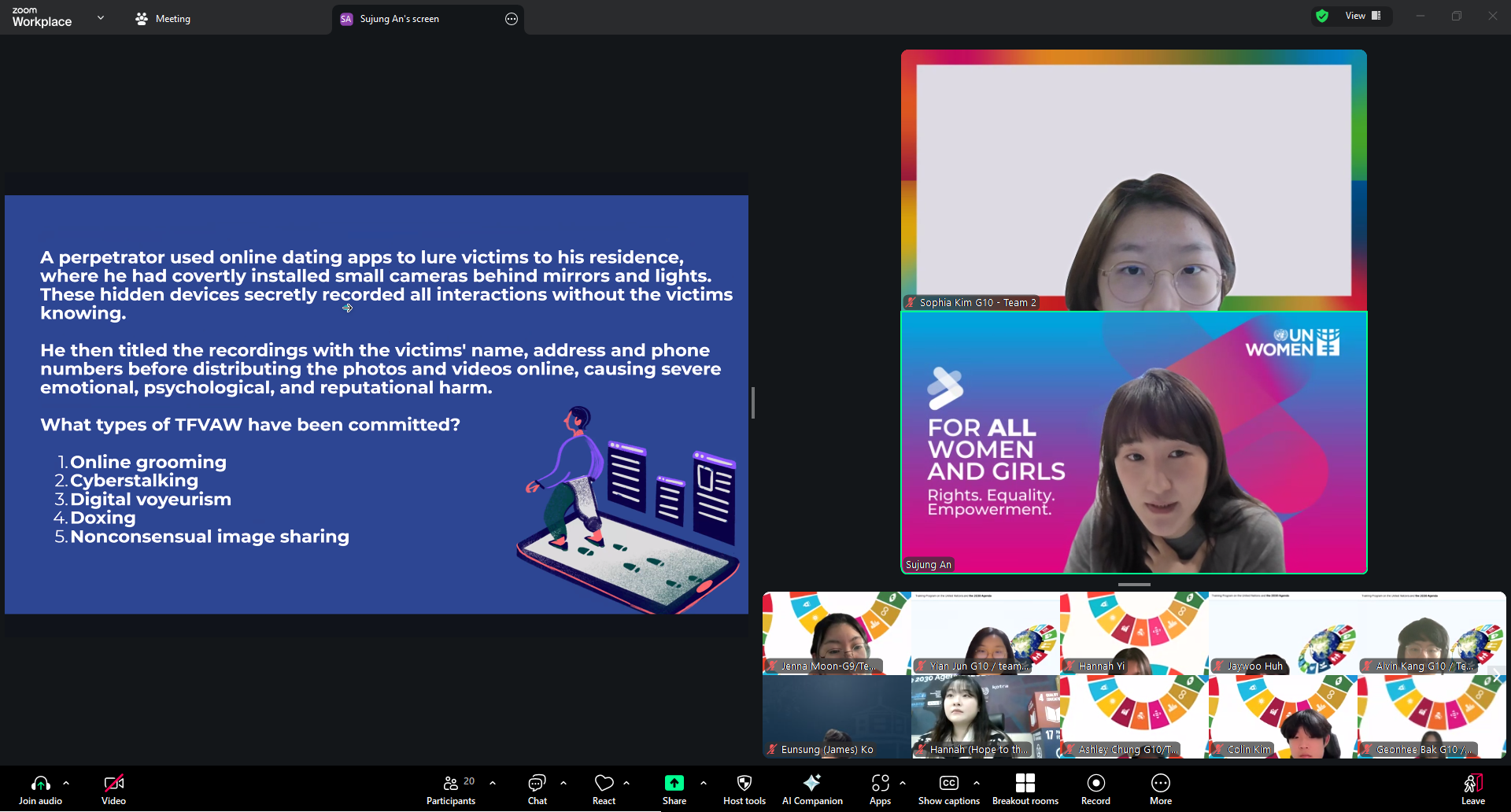Expand the Share options arrow
The image size is (1511, 812).
pos(704,783)
